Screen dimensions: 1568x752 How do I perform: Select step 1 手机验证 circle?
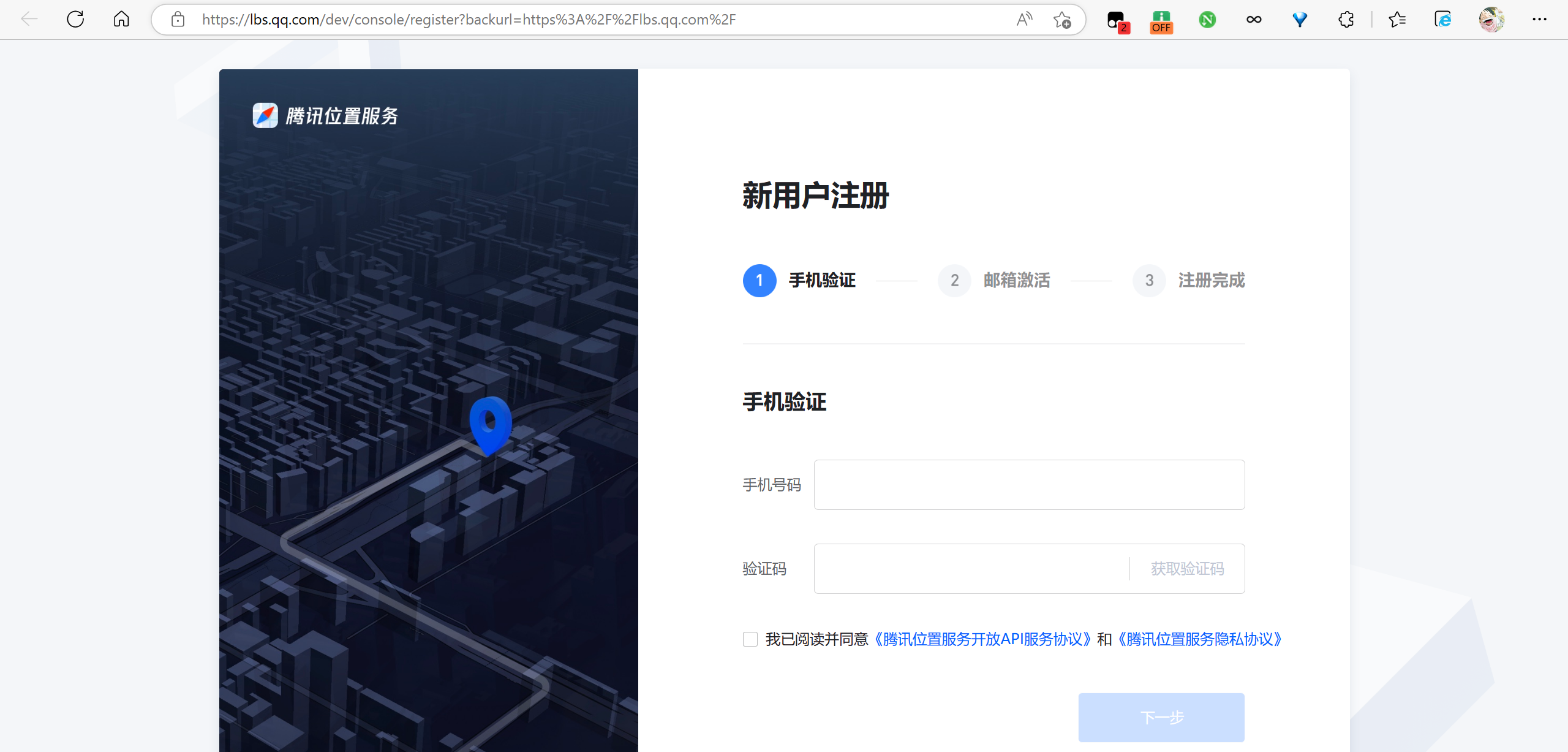pos(759,280)
